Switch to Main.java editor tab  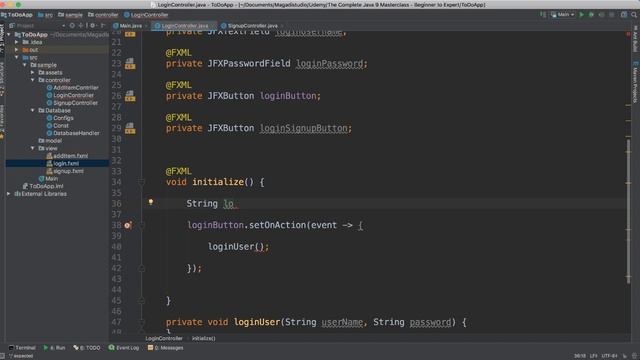128,26
